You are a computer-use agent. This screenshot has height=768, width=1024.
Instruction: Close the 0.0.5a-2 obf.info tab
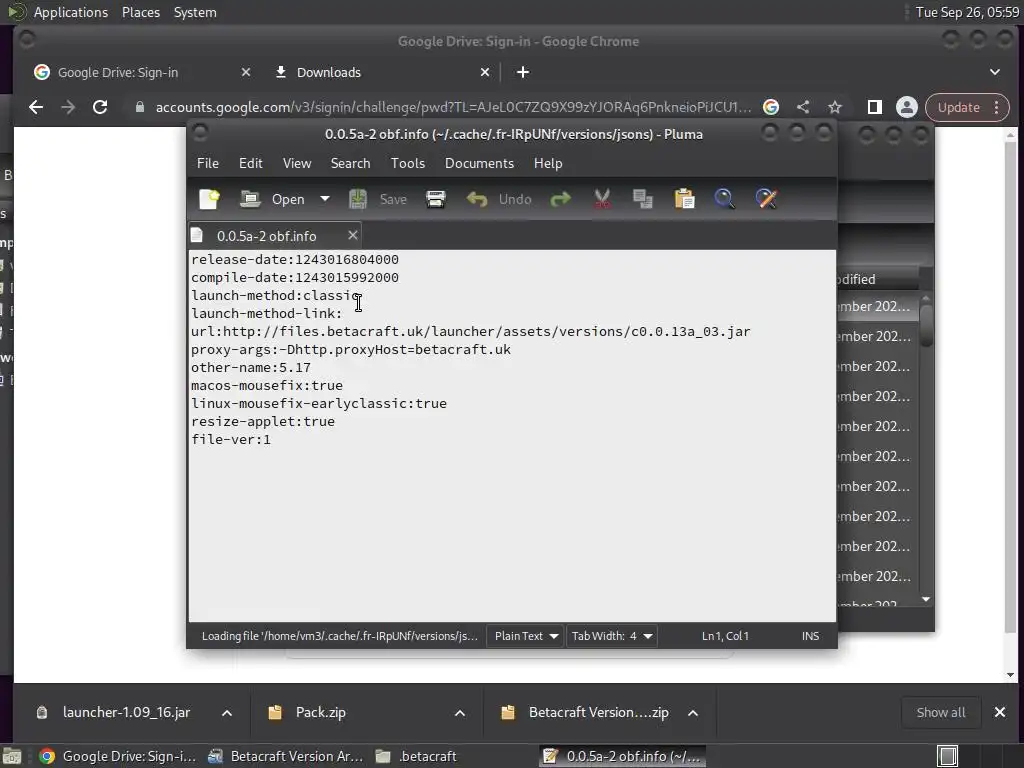[x=353, y=235]
